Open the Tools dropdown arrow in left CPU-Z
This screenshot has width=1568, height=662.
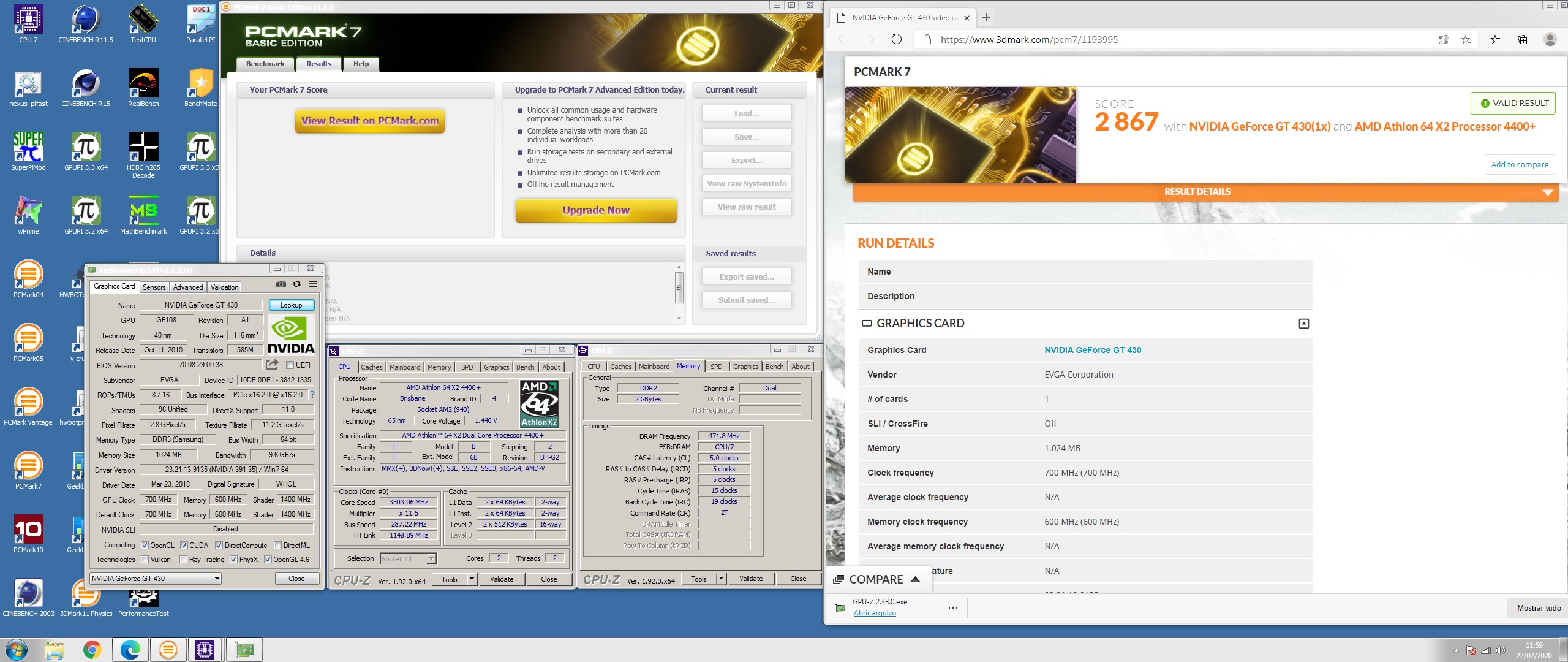[x=472, y=579]
